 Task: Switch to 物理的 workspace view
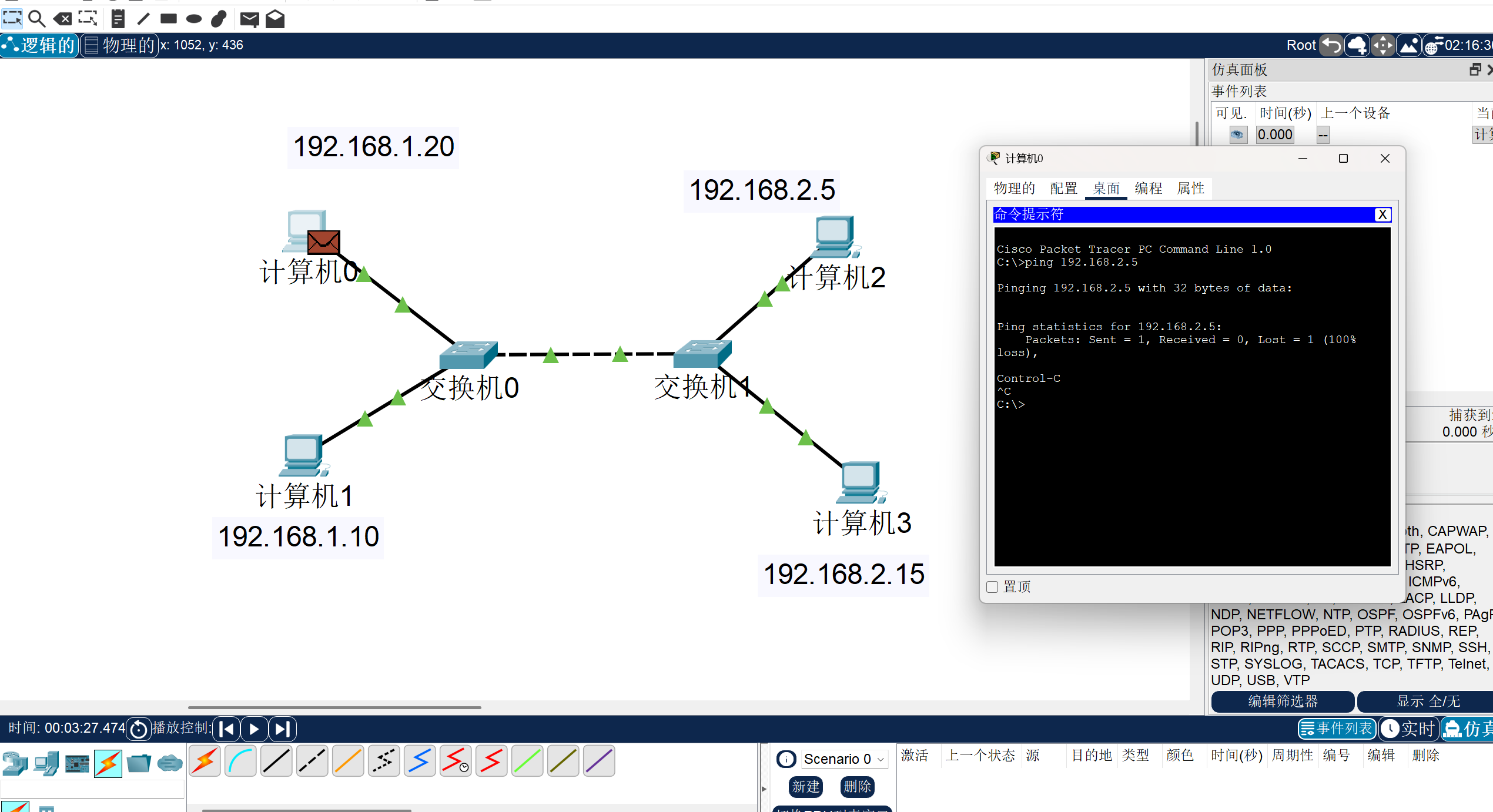[x=120, y=45]
